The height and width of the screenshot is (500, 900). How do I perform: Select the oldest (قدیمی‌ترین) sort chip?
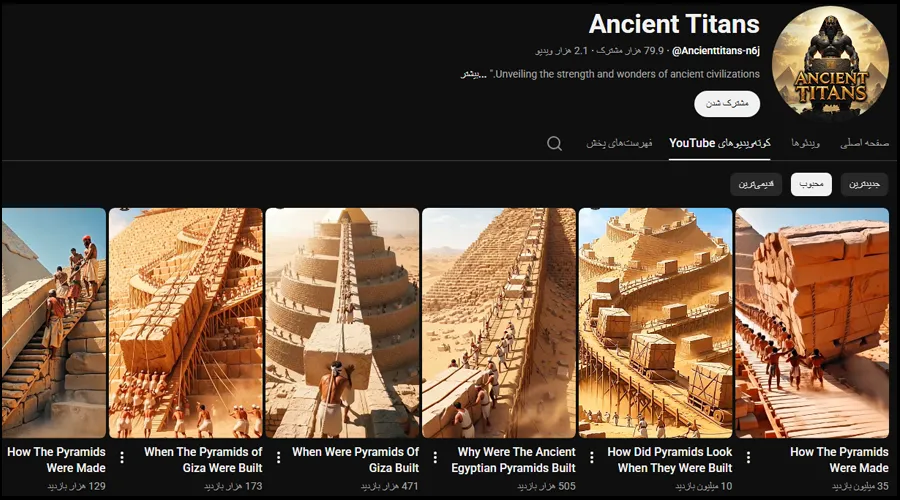(x=756, y=184)
